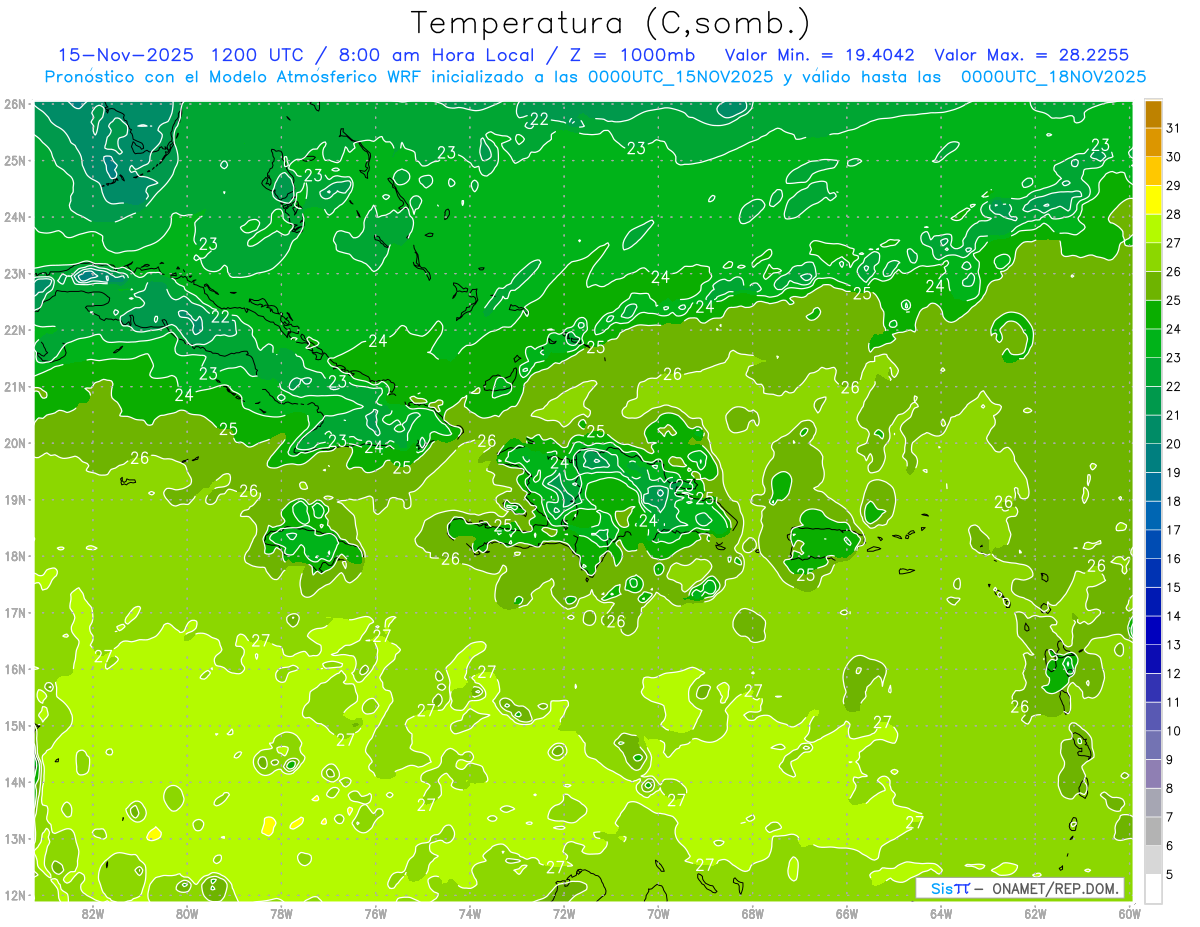Click the brown colorbar segment above 31
Image resolution: width=1200 pixels, height=927 pixels.
[1153, 115]
